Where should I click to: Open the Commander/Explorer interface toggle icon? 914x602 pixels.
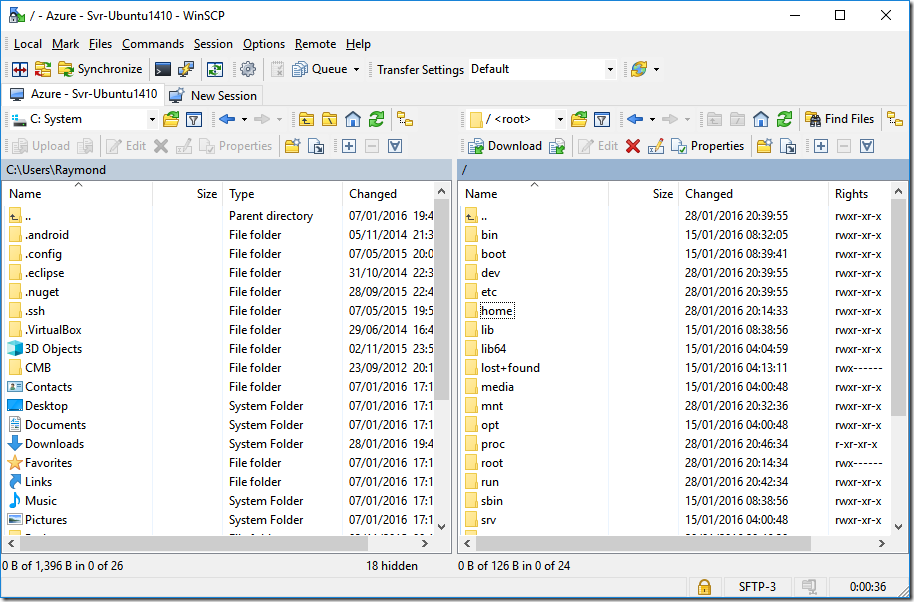(19, 69)
